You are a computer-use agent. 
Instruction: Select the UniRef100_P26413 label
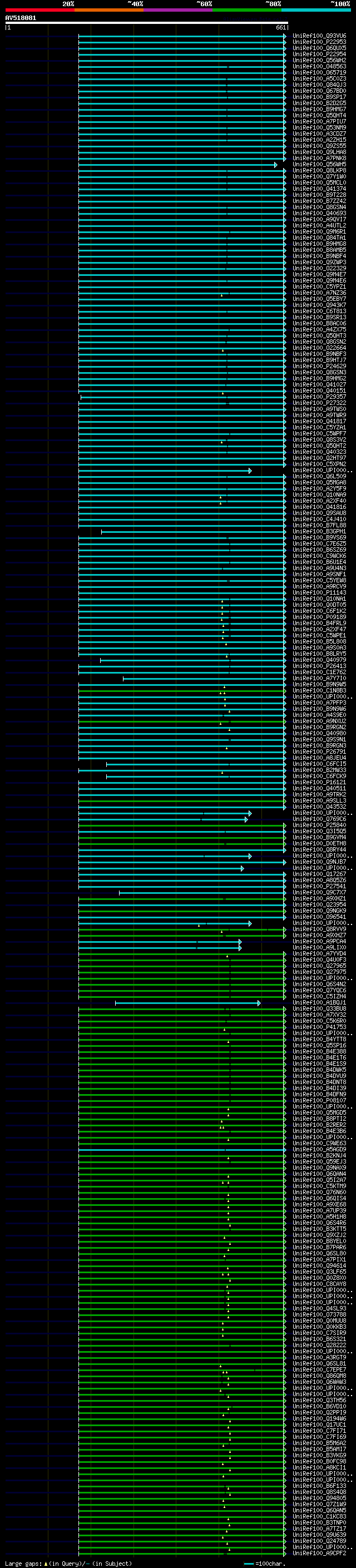click(319, 666)
